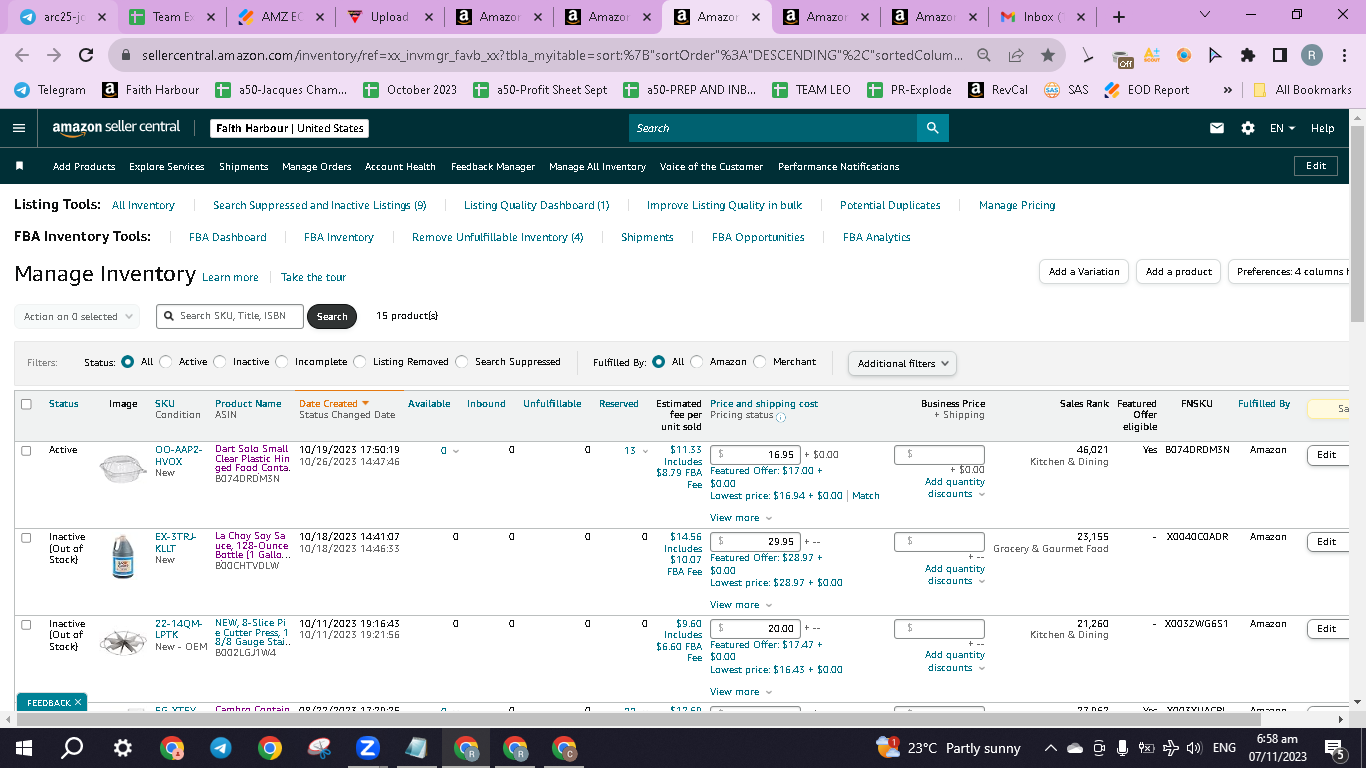Open the Telegram bookmark in the bookmarks bar

(x=50, y=89)
